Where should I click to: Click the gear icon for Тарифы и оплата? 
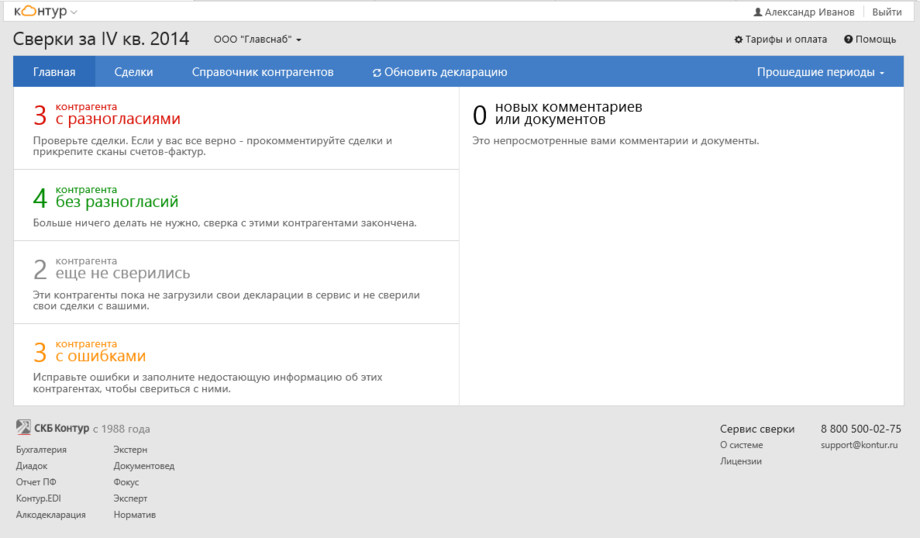738,39
